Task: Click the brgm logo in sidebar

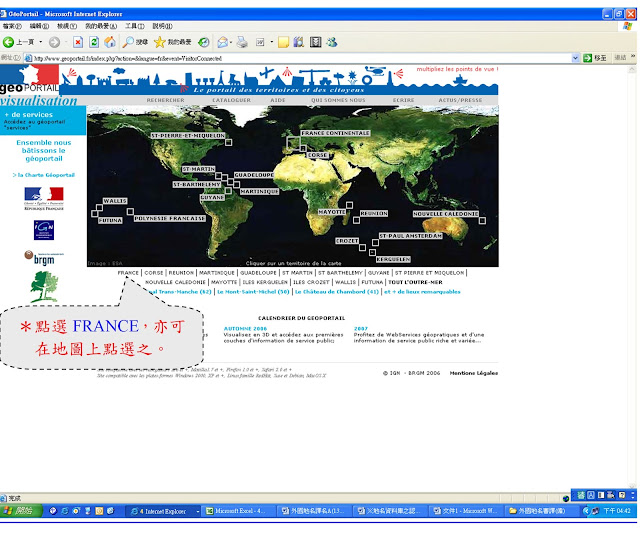Action: coord(44,258)
